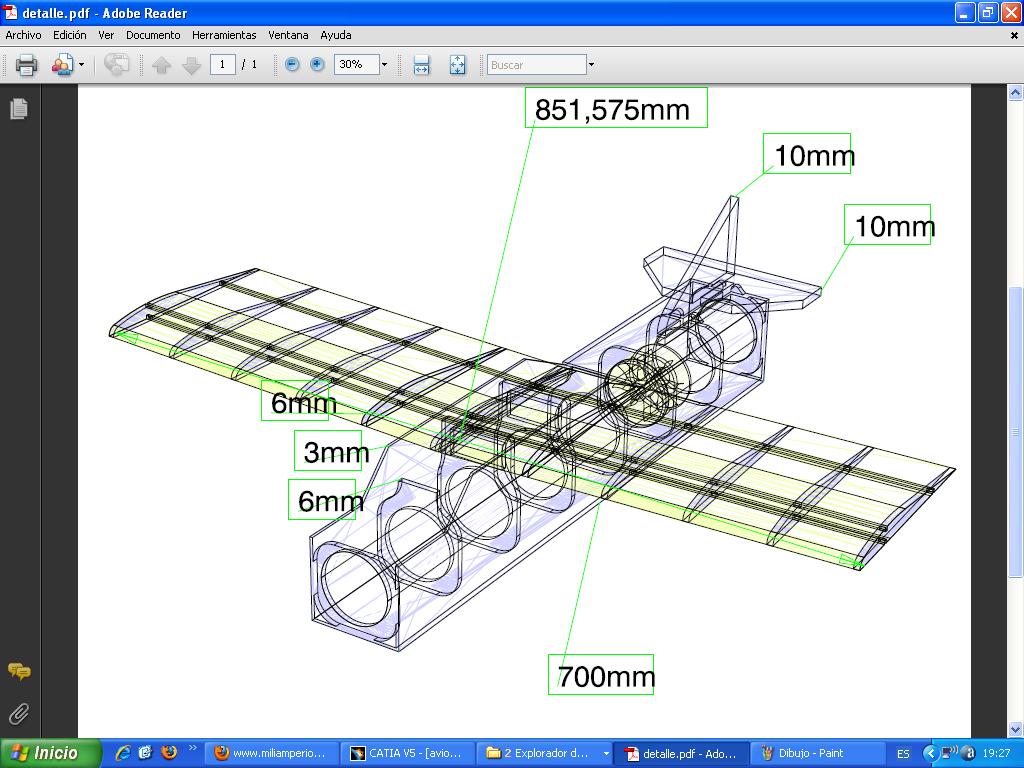Viewport: 1024px width, 768px height.
Task: Open the Comments panel in sidebar
Action: [x=19, y=671]
